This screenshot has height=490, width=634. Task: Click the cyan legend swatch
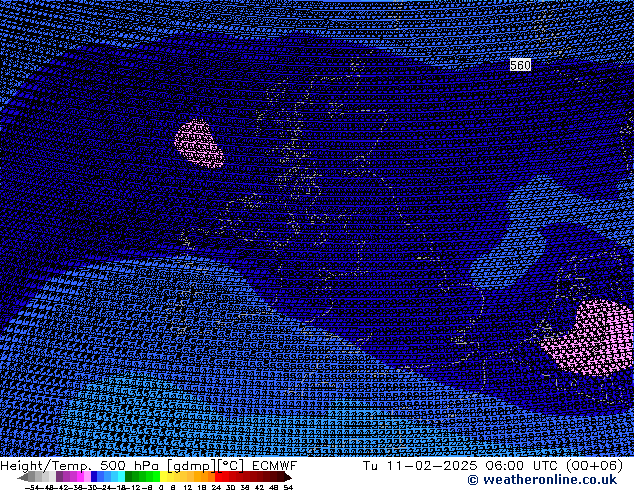tap(121, 477)
